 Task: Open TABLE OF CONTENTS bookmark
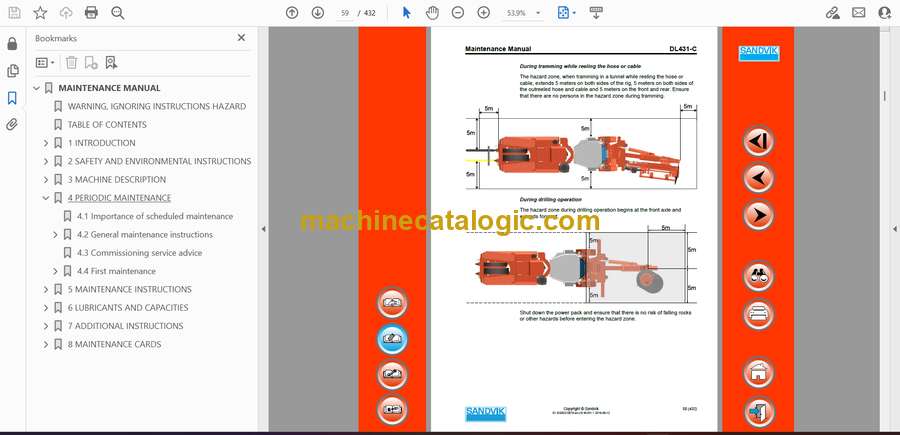click(x=107, y=125)
